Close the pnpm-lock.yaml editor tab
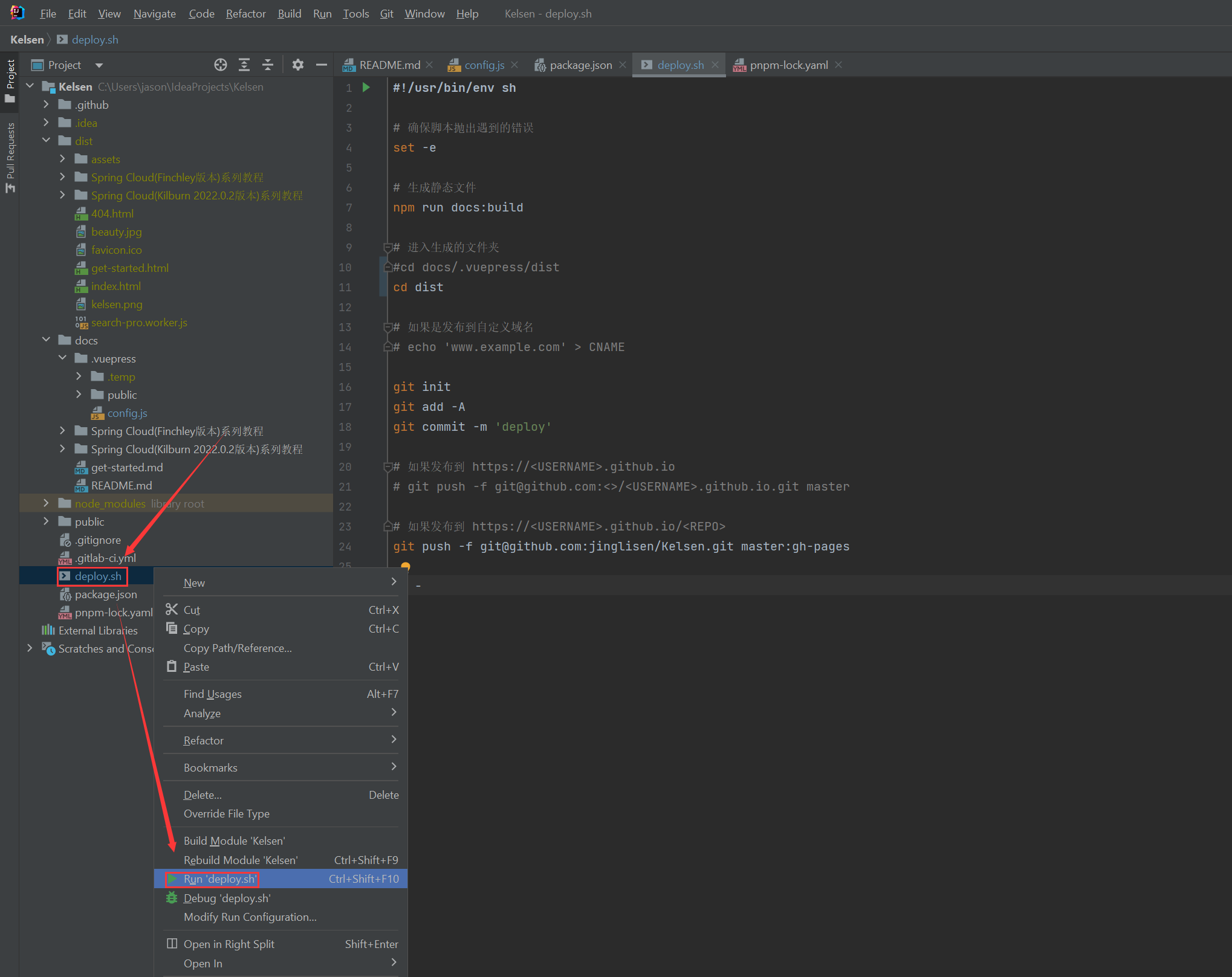Viewport: 1232px width, 977px height. (838, 65)
